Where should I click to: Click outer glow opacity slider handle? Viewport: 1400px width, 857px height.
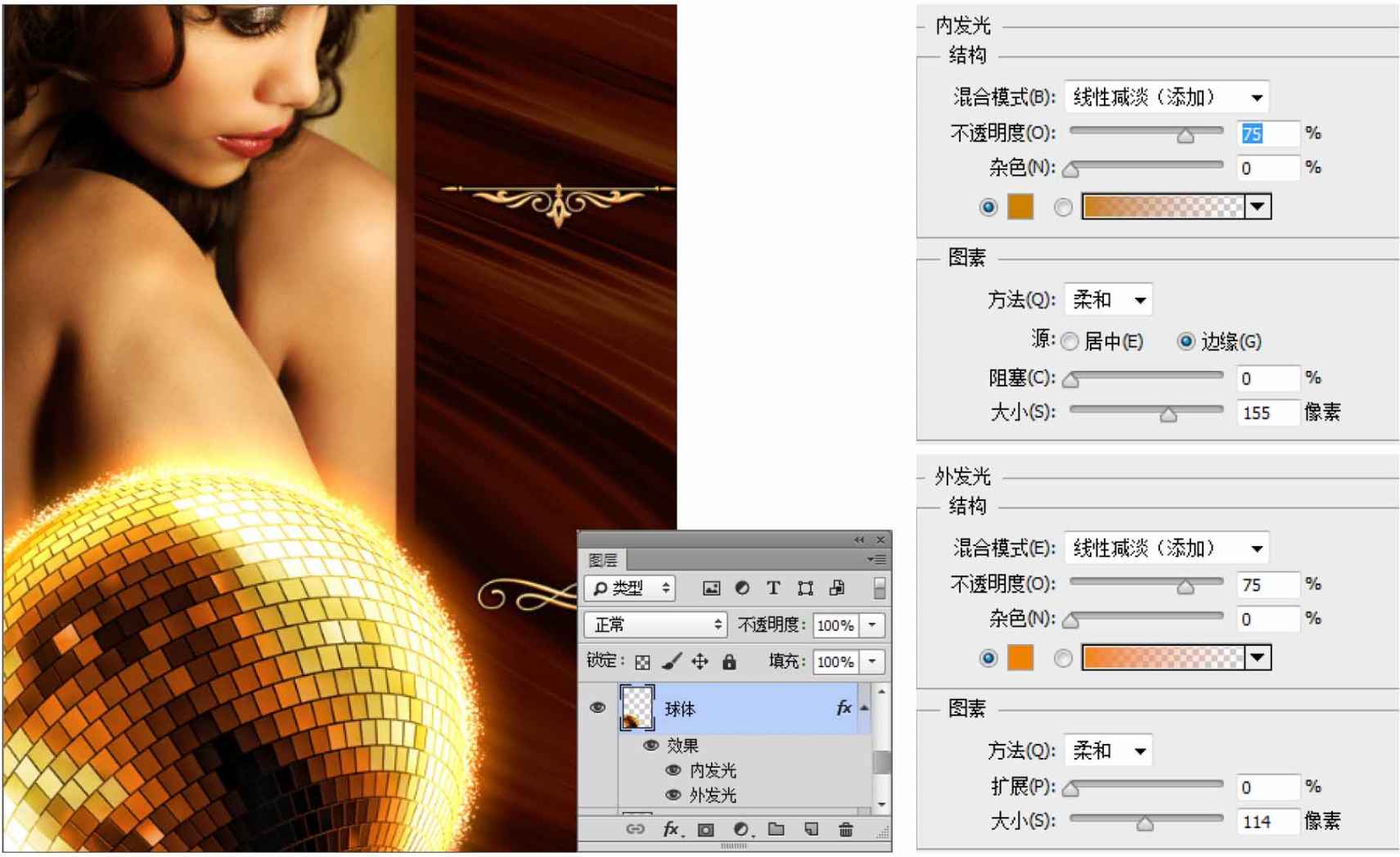pos(1185,587)
